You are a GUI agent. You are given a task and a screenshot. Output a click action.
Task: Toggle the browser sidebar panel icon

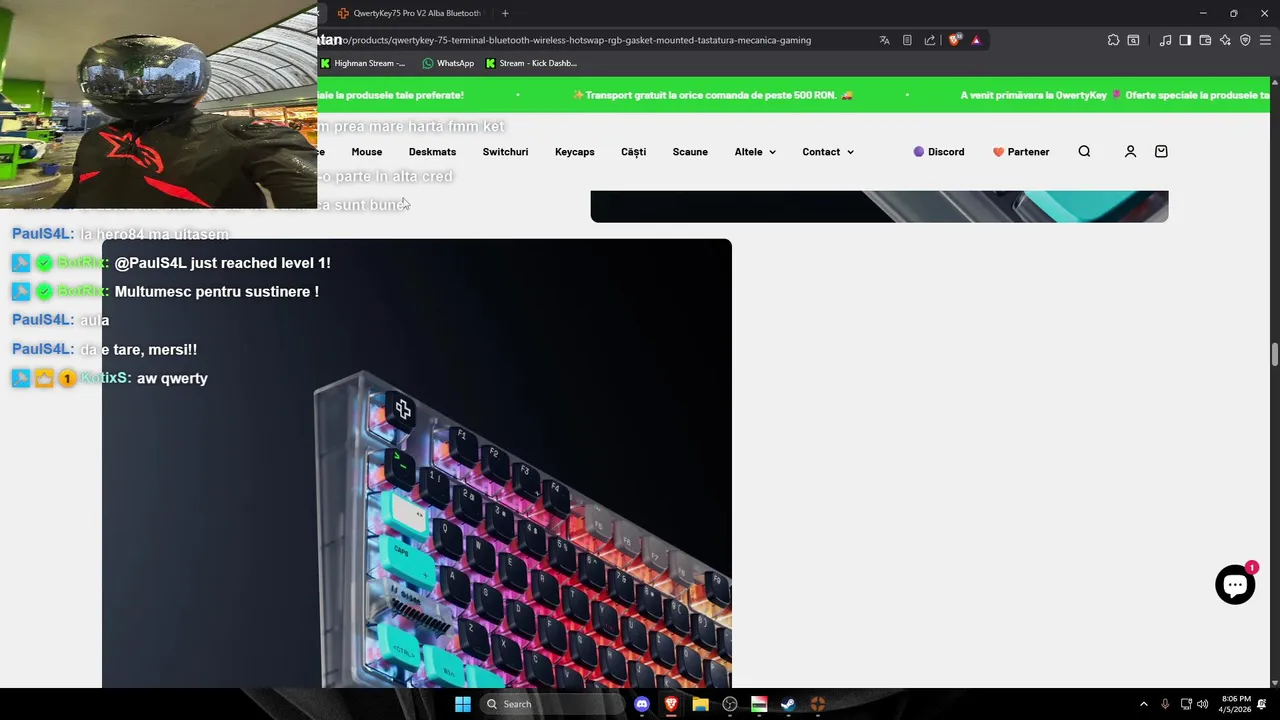click(1185, 40)
